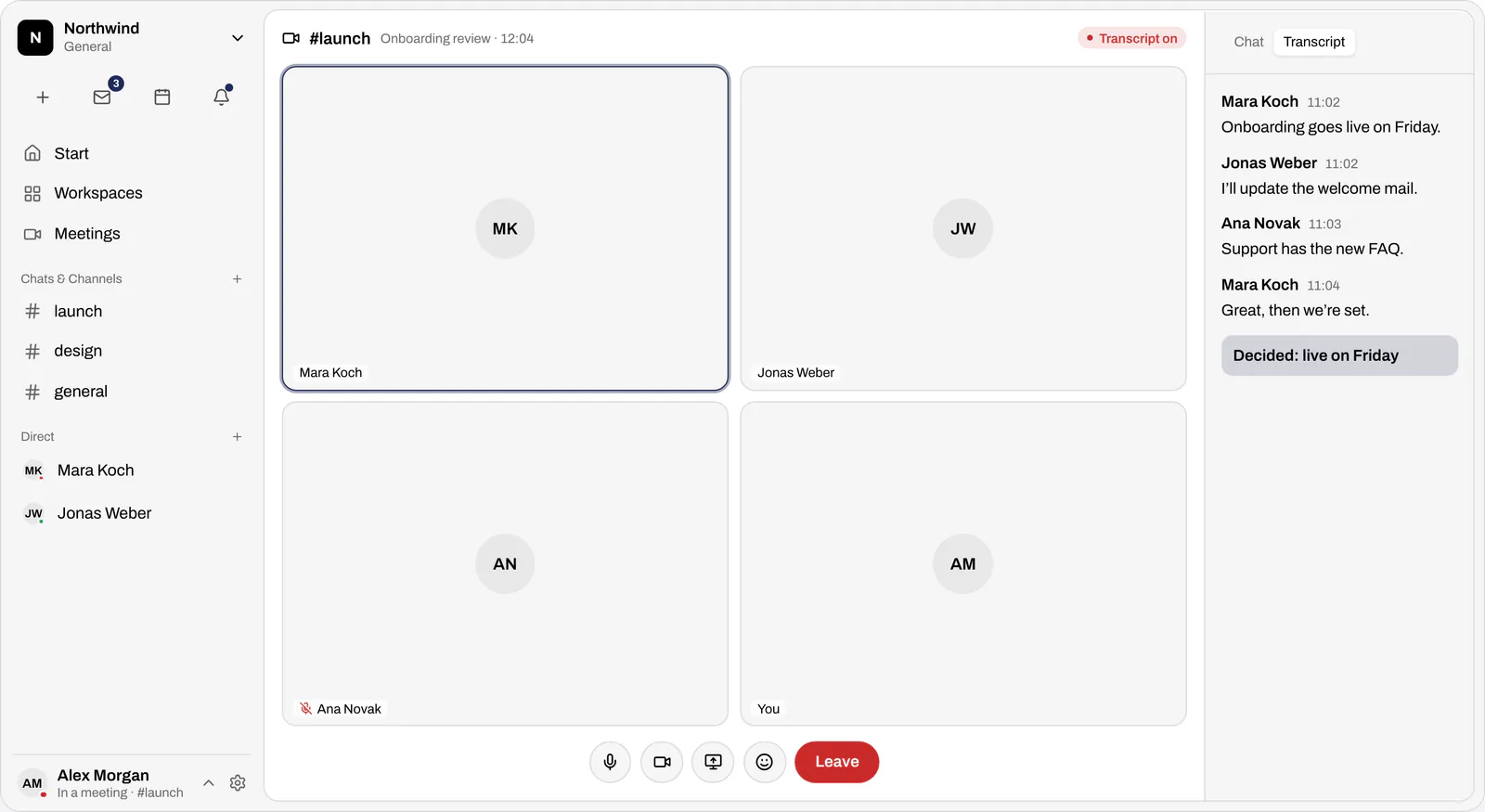Open the calendar icon in sidebar
This screenshot has width=1485, height=812.
point(162,97)
